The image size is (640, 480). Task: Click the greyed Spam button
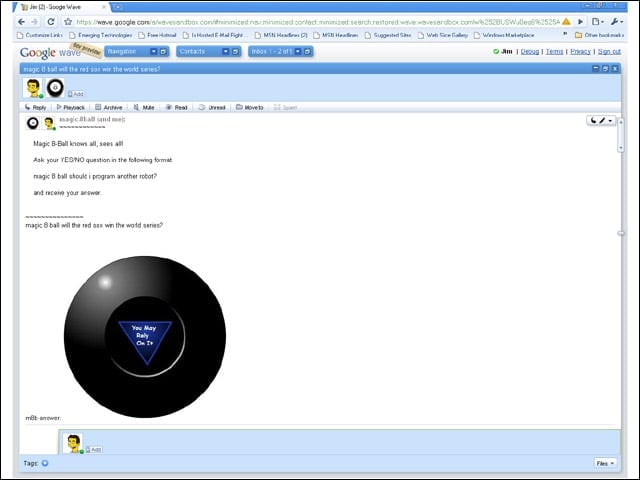285,107
